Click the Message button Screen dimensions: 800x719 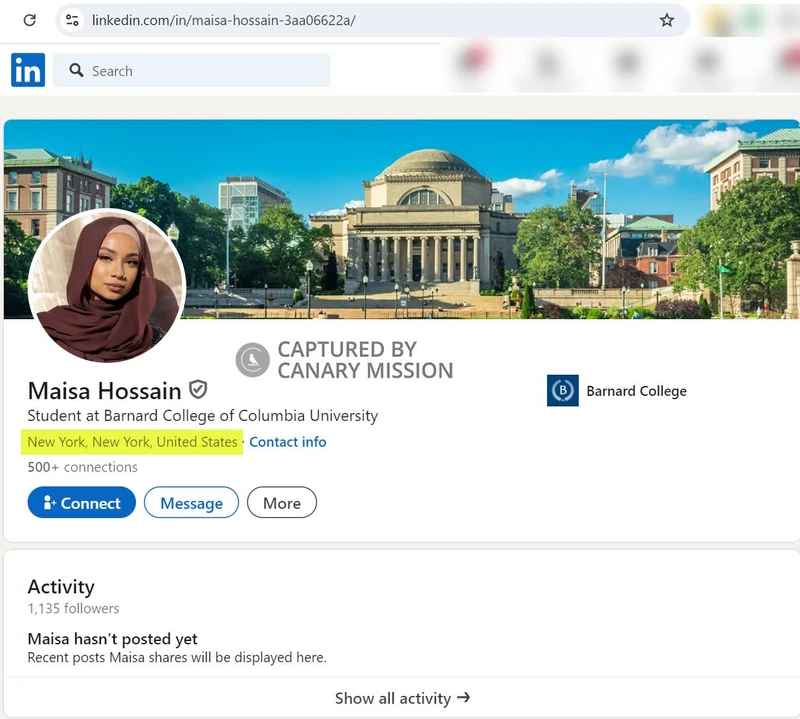(191, 503)
